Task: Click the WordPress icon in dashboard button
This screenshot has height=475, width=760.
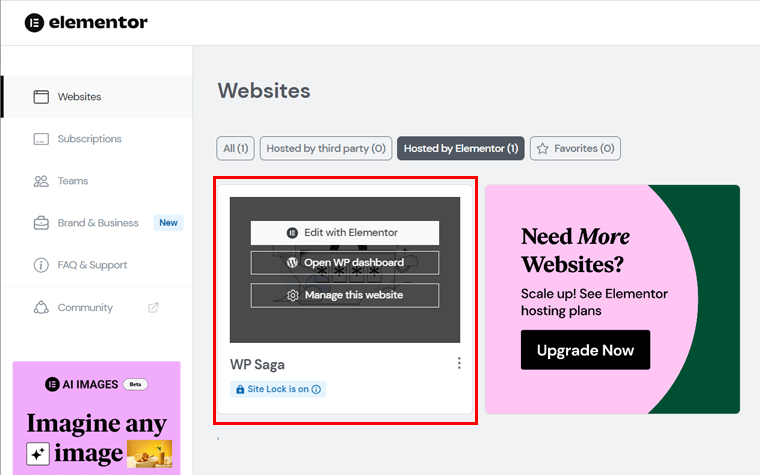Action: pyautogui.click(x=292, y=263)
